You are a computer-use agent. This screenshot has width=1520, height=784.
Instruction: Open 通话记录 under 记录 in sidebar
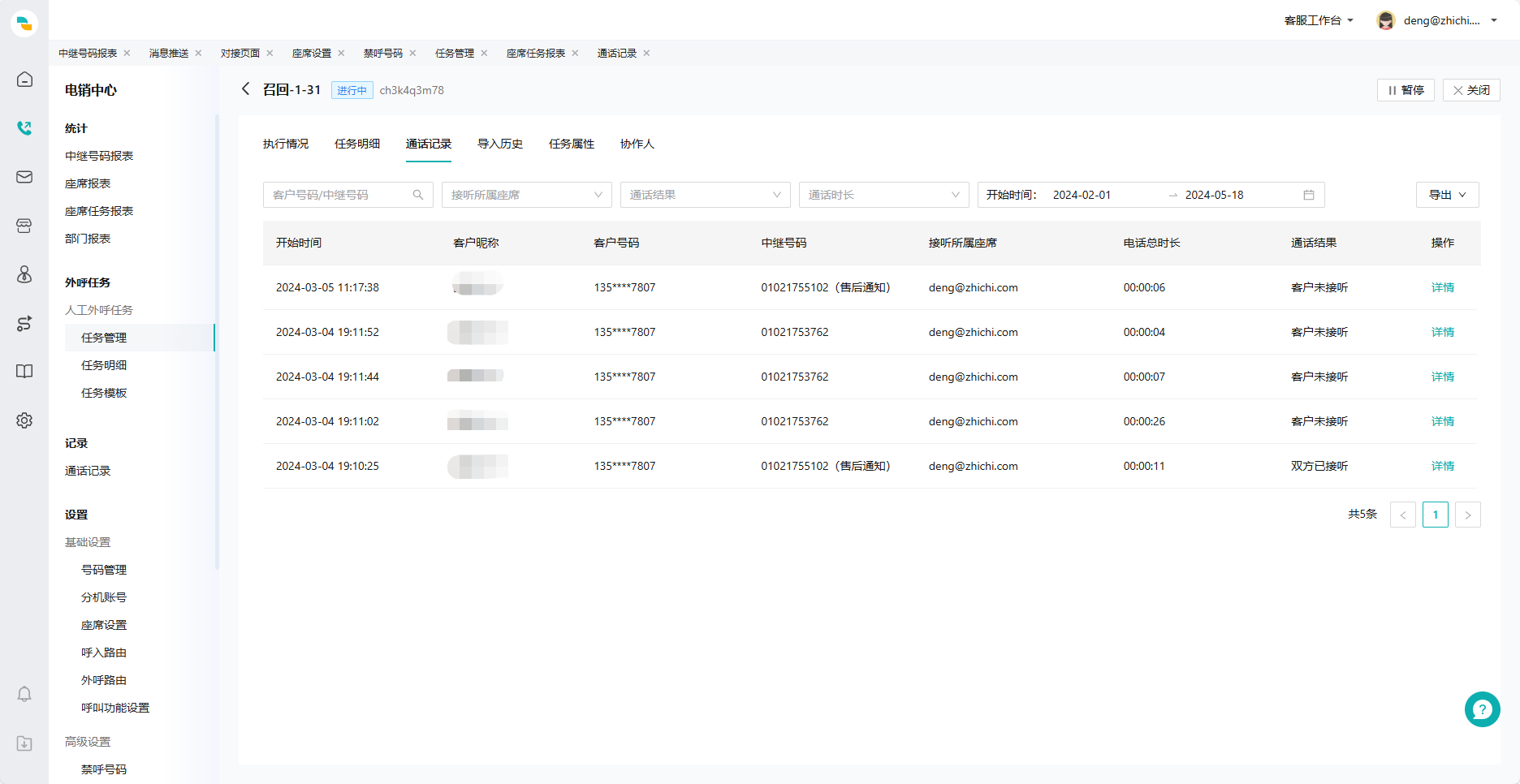point(88,471)
